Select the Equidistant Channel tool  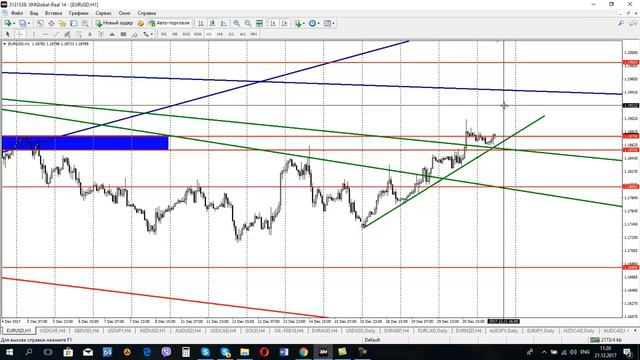(x=68, y=34)
